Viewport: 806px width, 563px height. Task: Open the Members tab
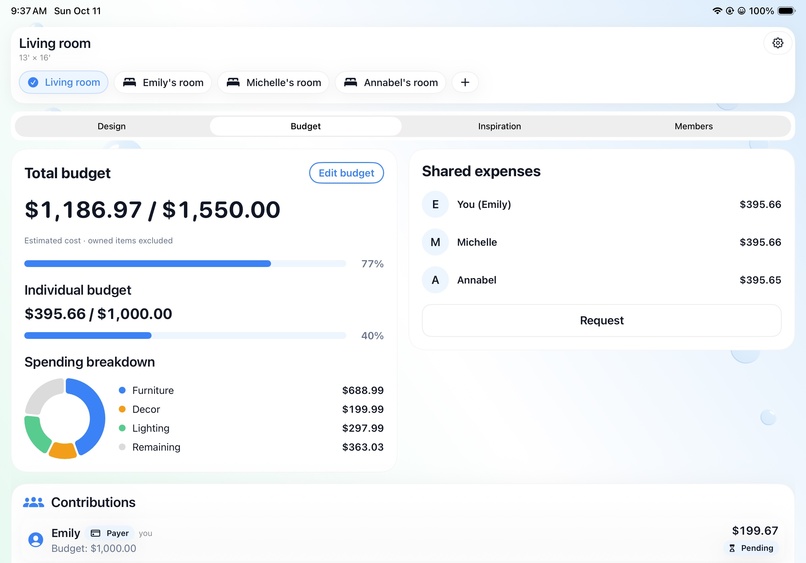click(693, 126)
